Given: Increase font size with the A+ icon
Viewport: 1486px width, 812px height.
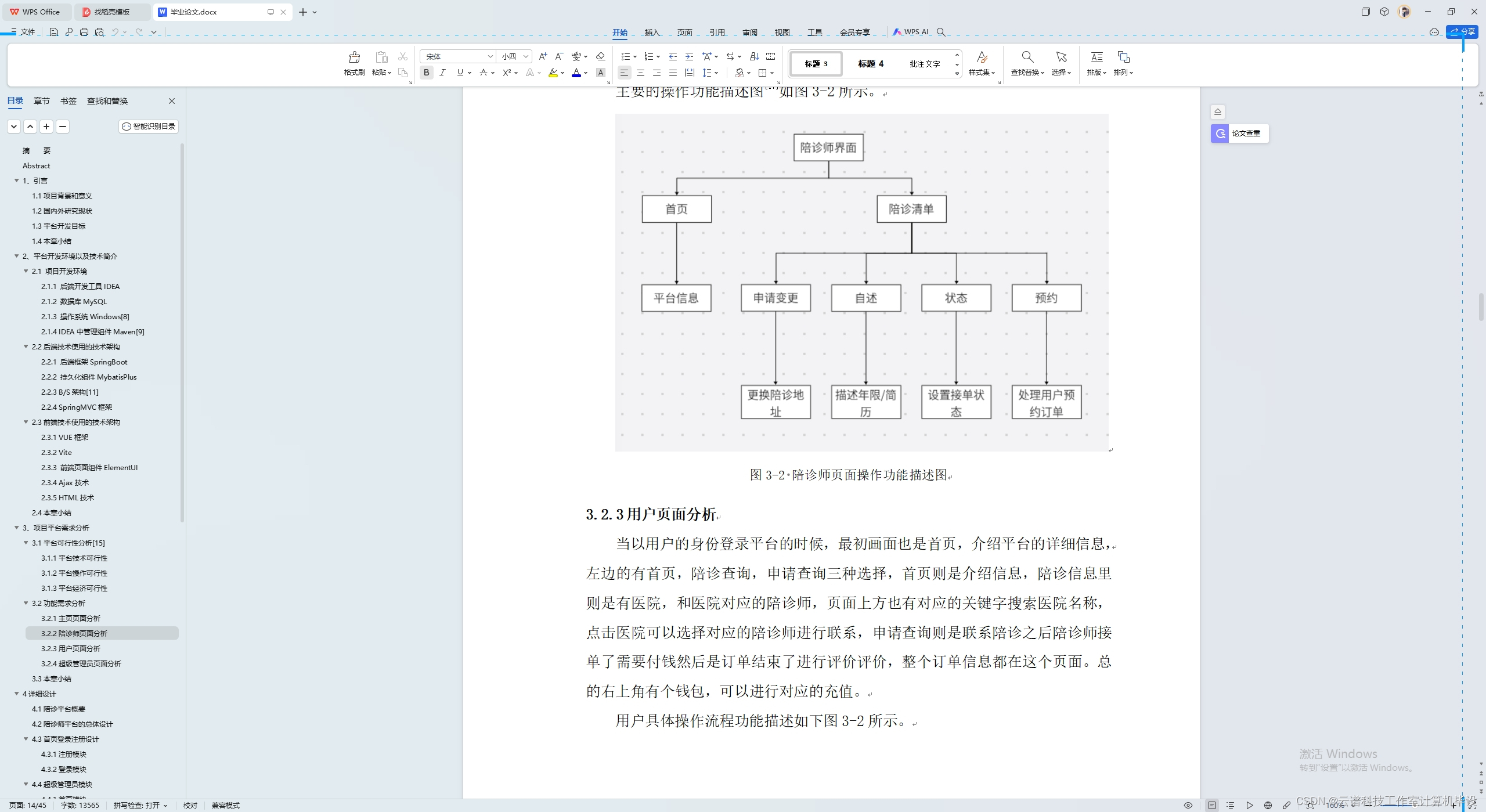Looking at the screenshot, I should point(543,56).
